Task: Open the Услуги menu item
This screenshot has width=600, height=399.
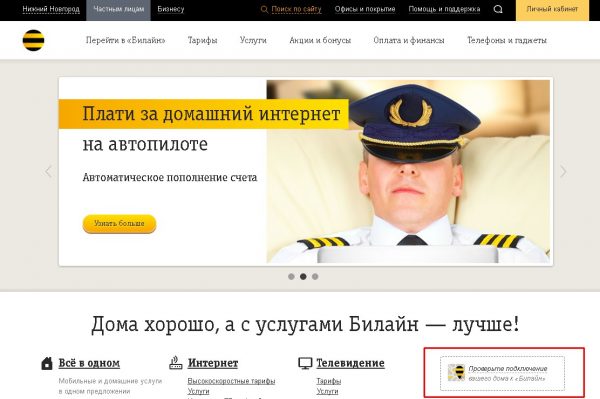Action: tap(253, 40)
